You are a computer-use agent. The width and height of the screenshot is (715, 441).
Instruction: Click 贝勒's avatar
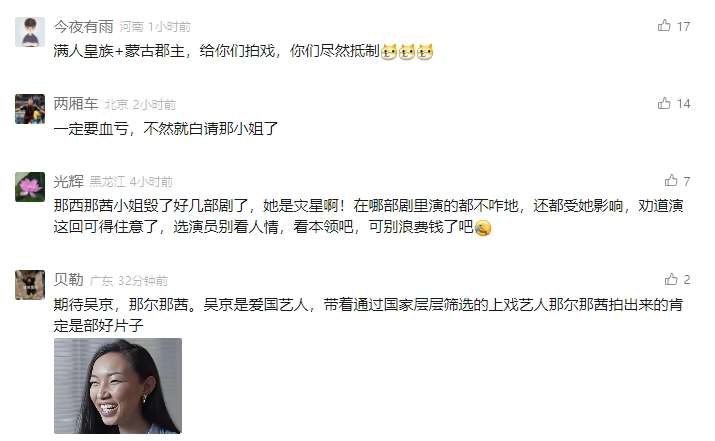pyautogui.click(x=30, y=285)
